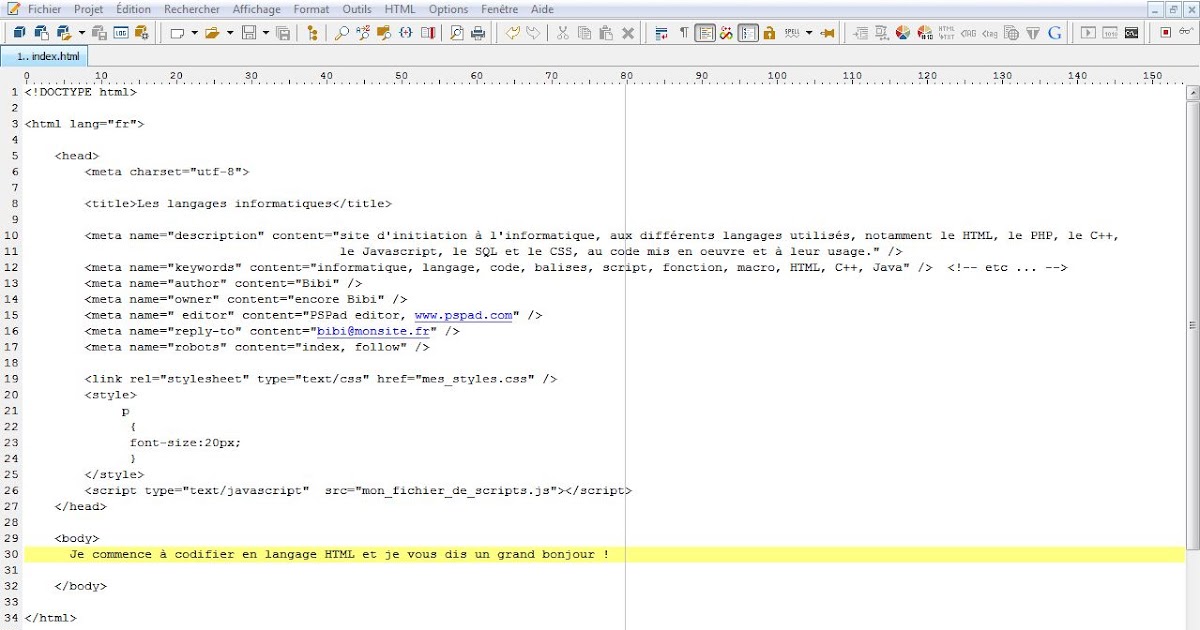This screenshot has height=630, width=1200.
Task: Open the Format menu
Action: pyautogui.click(x=311, y=9)
